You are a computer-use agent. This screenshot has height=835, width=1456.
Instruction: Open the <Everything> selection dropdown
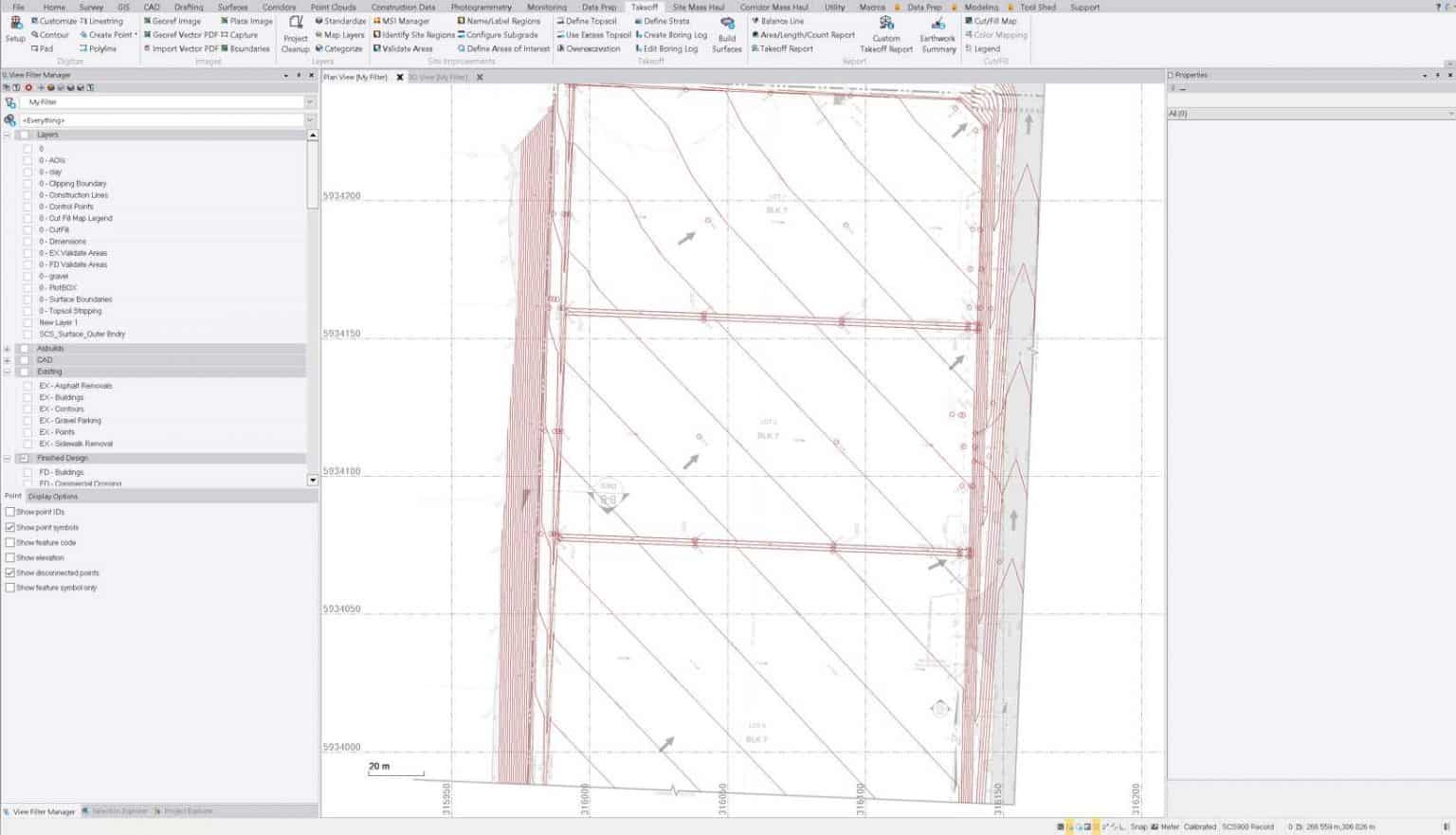(x=311, y=120)
